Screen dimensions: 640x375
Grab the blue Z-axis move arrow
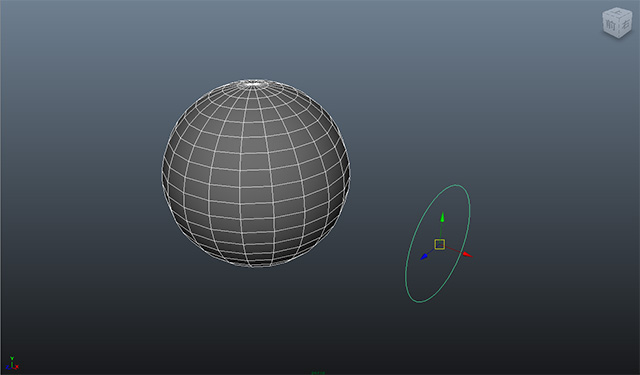pyautogui.click(x=424, y=257)
